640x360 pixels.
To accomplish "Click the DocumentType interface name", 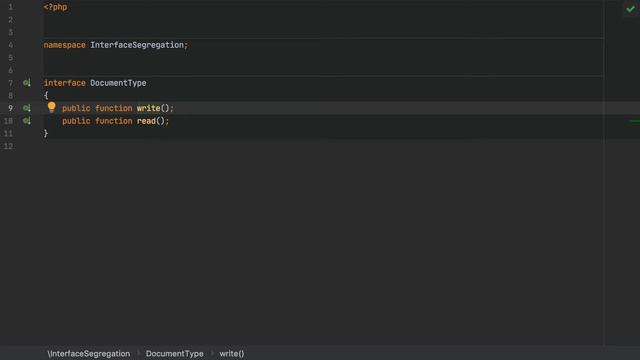I will coord(118,83).
